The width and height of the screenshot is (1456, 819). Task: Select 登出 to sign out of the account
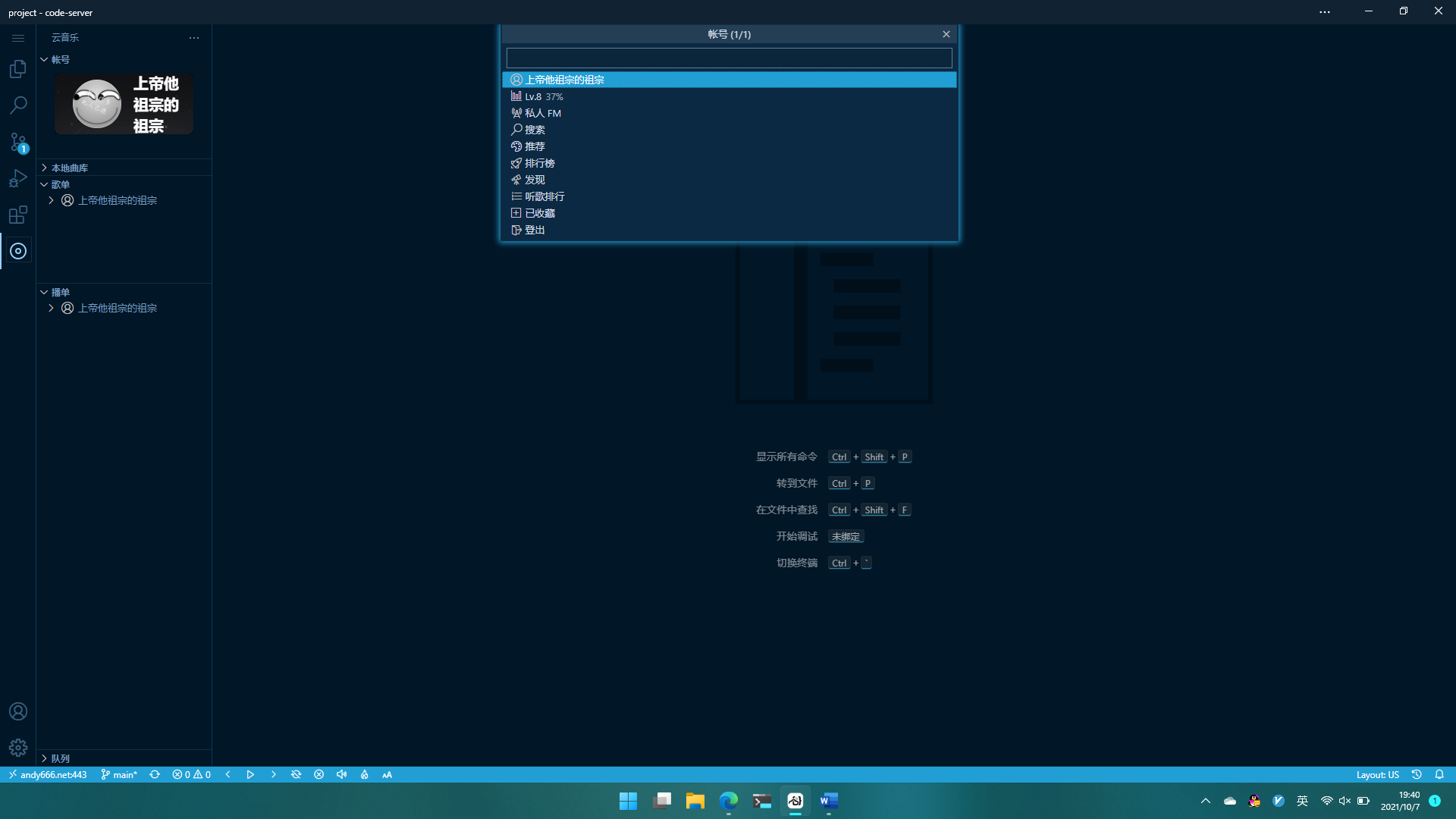535,229
